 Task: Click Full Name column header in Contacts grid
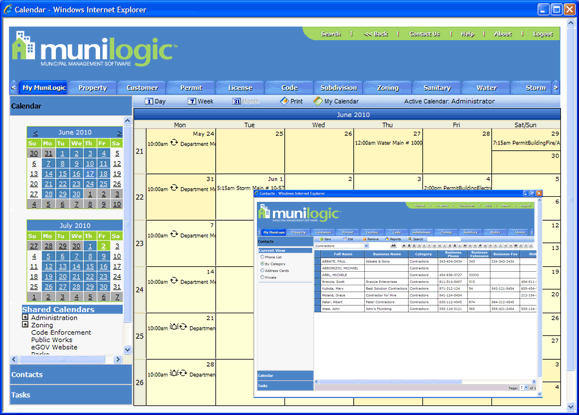pos(343,254)
